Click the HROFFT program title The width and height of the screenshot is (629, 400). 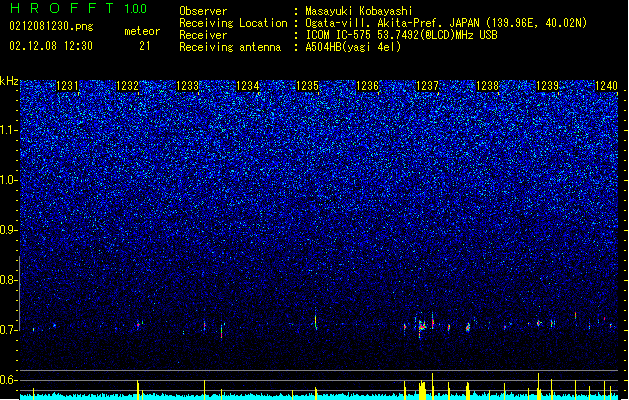tap(62, 8)
